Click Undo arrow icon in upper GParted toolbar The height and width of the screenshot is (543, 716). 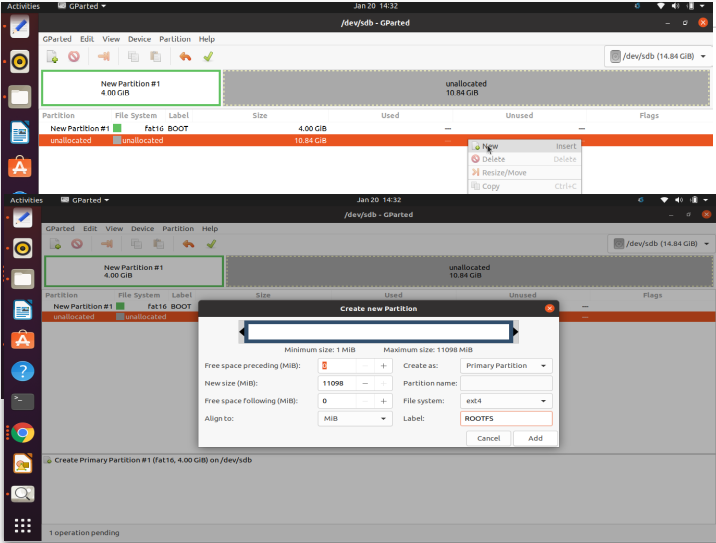[185, 57]
